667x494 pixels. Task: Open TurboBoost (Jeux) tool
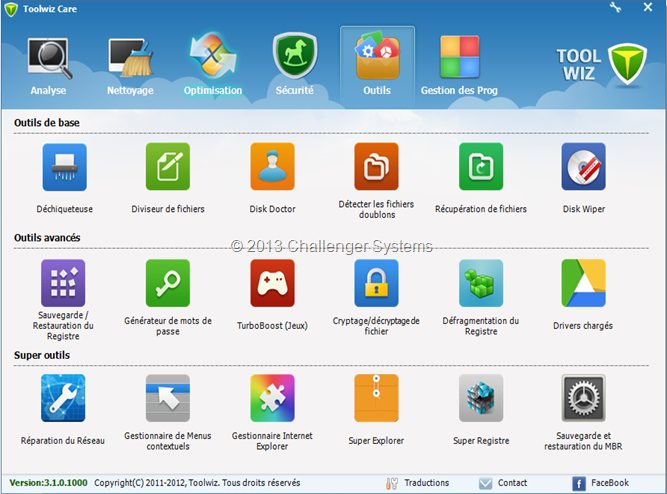[273, 283]
